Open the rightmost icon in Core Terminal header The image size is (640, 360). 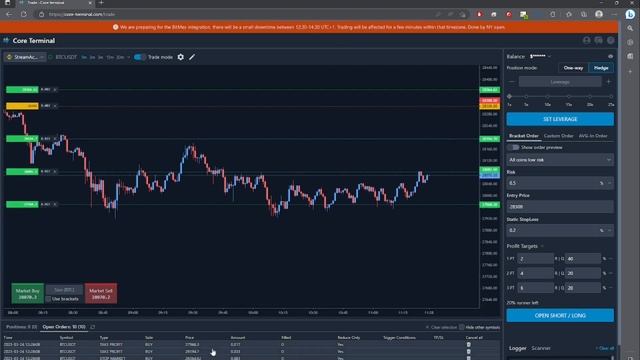[x=611, y=40]
